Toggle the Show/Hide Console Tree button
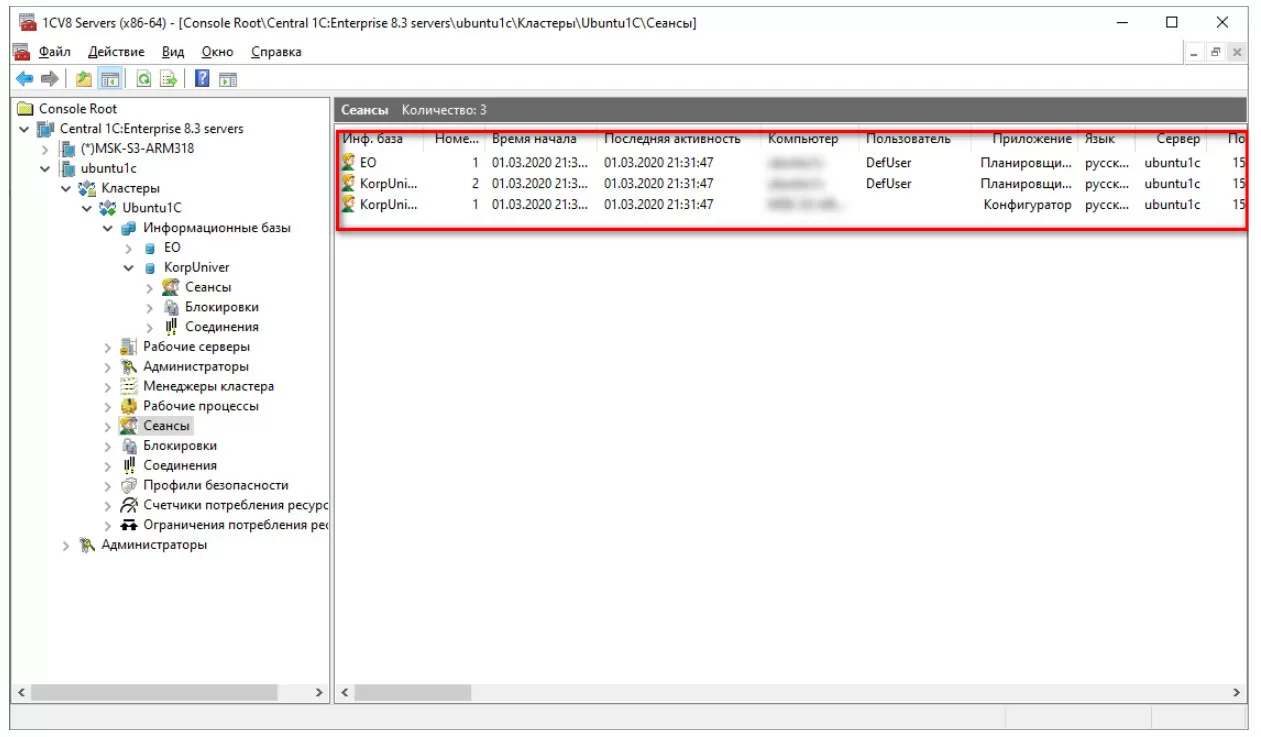 110,79
